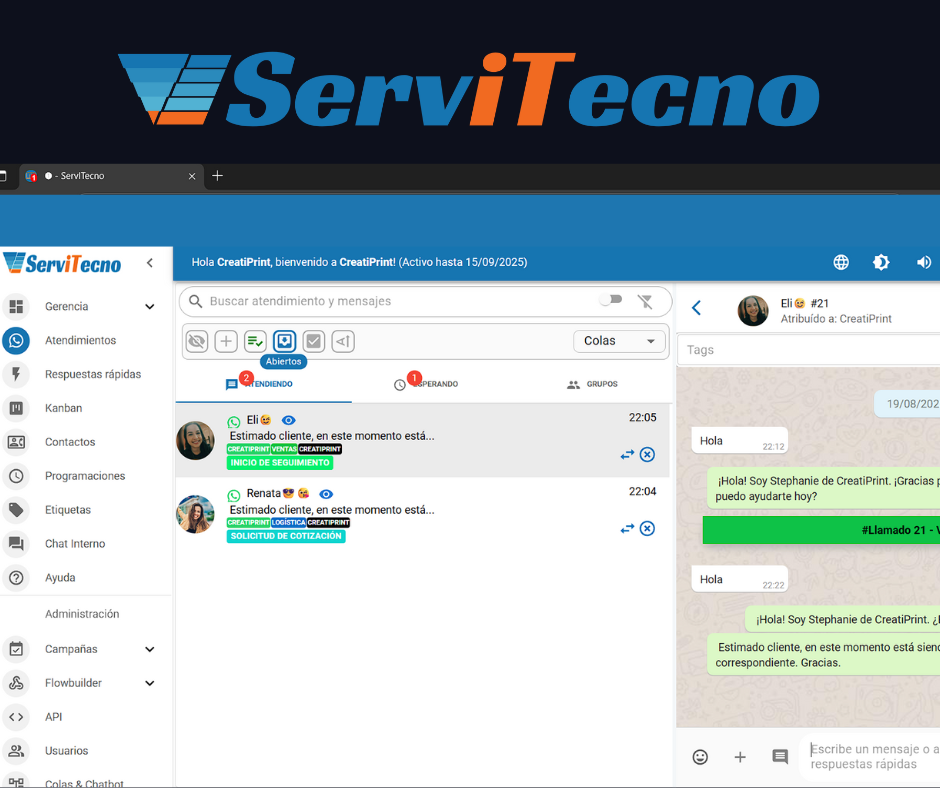Click the transfer arrows on Eli's ticket
Image resolution: width=940 pixels, height=788 pixels.
627,455
